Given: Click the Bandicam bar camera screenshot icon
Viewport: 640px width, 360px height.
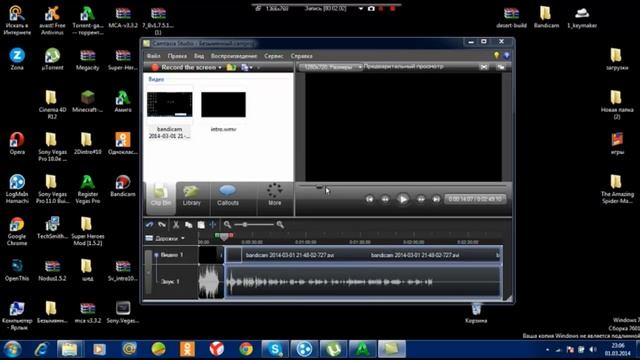Looking at the screenshot, I should coord(371,8).
